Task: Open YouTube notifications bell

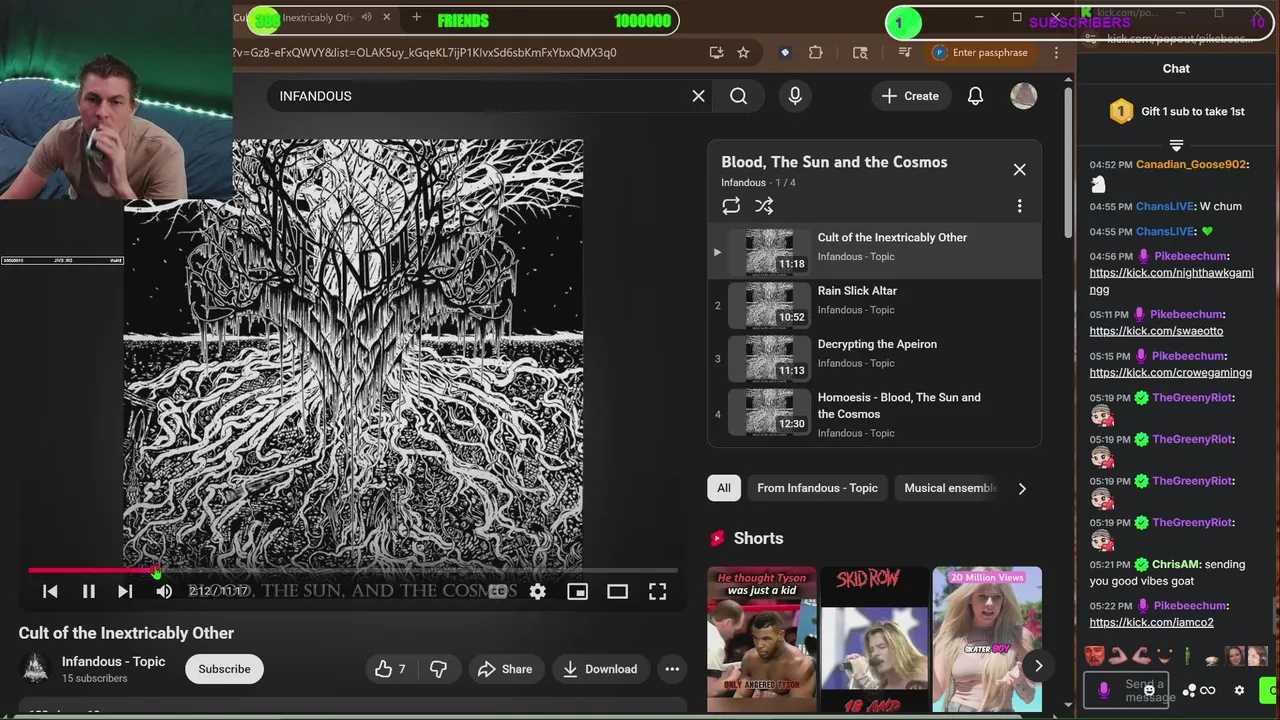Action: (x=975, y=96)
